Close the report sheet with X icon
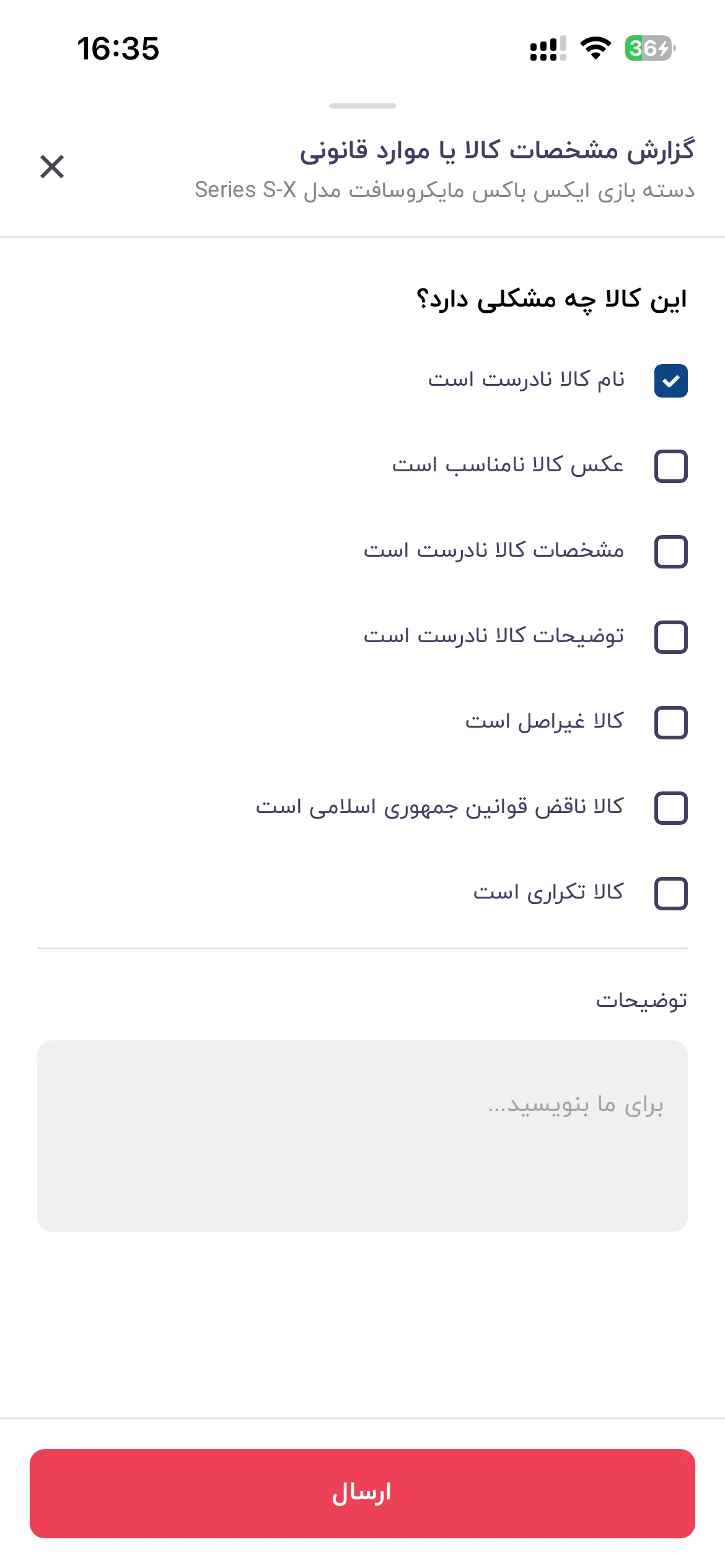 (52, 167)
